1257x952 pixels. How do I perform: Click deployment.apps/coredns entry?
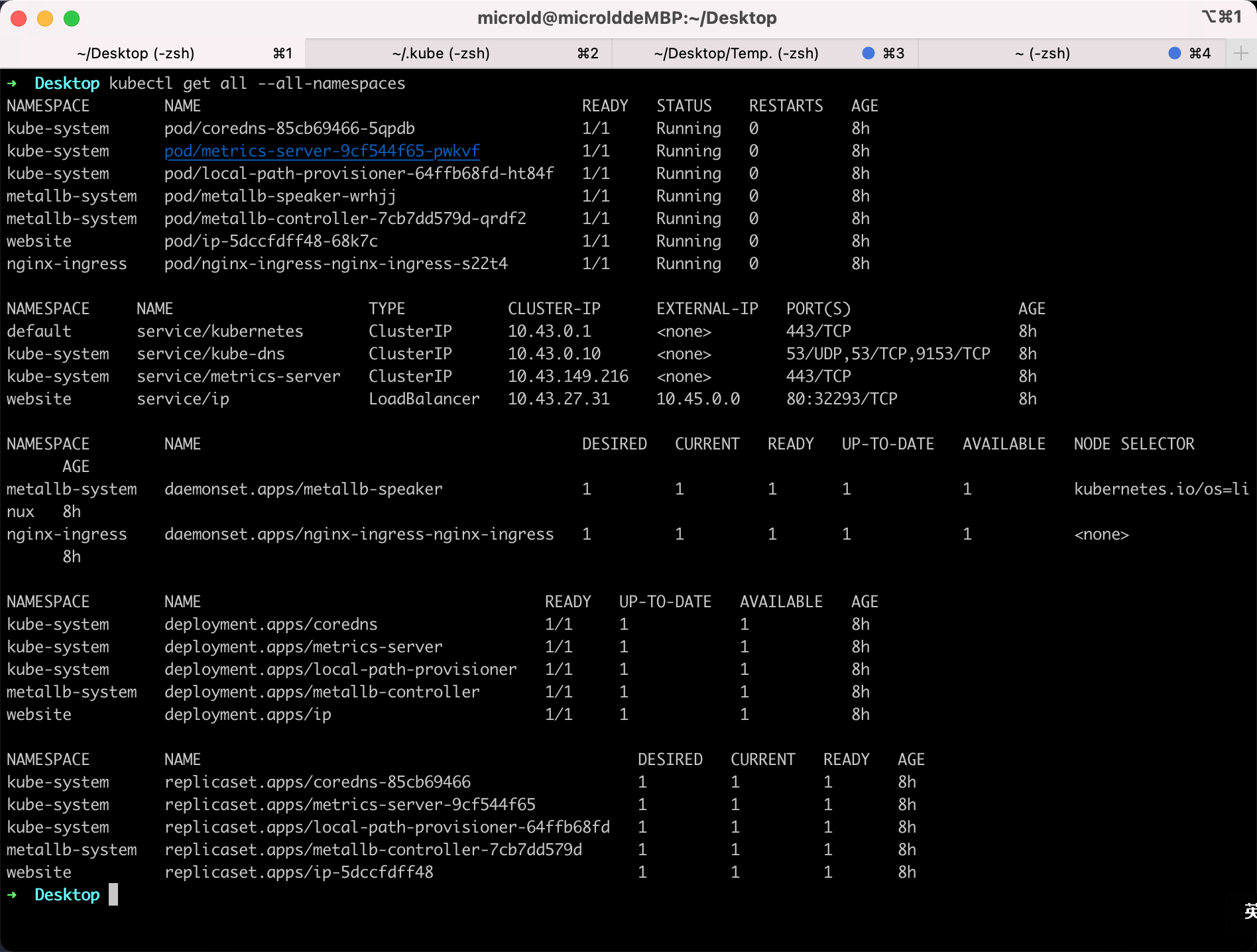tap(271, 625)
